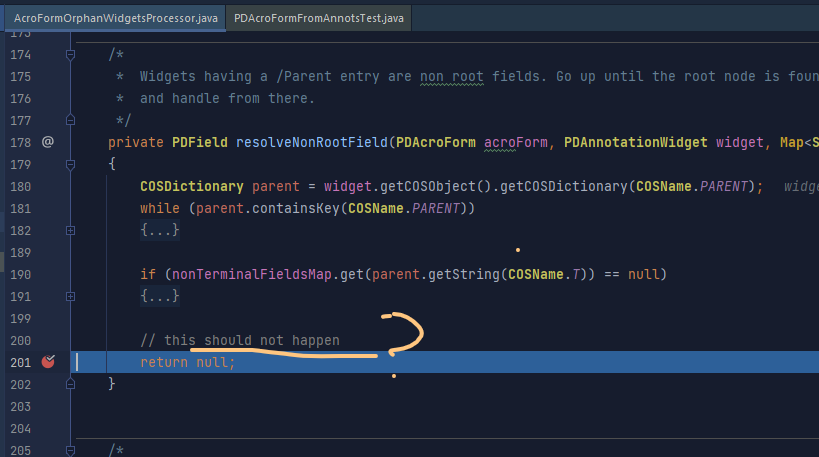The image size is (819, 457).
Task: Click 'non root' underlined words in comment
Action: tap(452, 77)
